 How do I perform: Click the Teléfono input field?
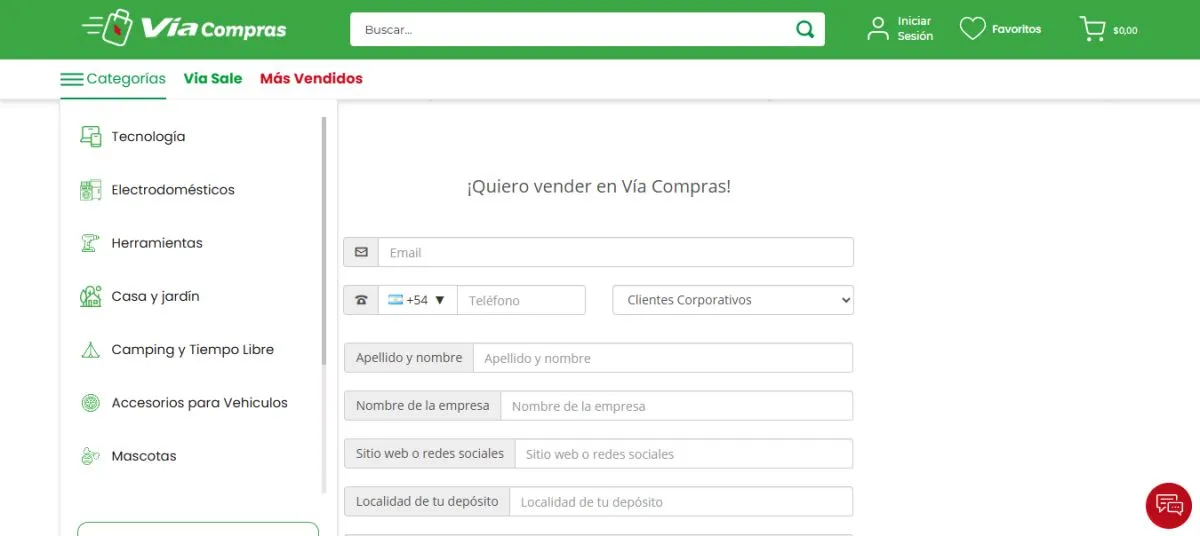pyautogui.click(x=521, y=300)
